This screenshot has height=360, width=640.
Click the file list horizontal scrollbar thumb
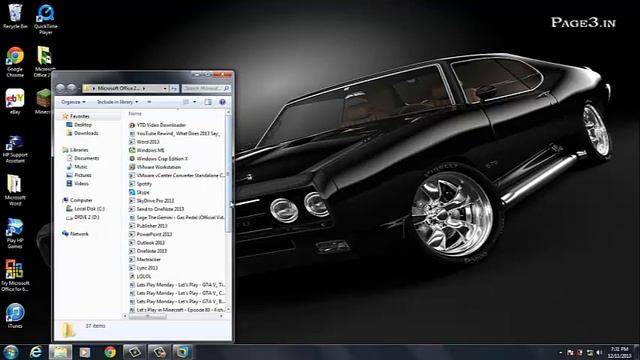tap(148, 316)
